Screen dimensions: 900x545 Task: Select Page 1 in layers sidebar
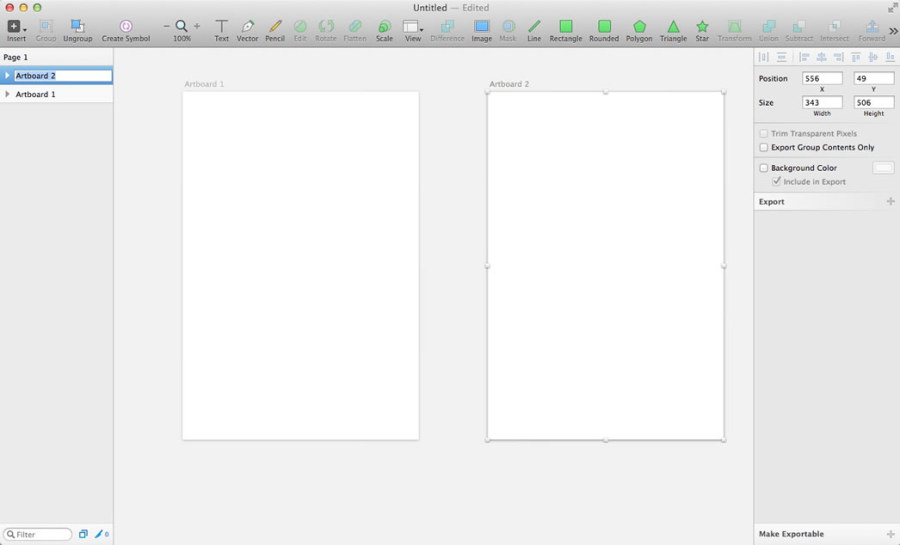(15, 57)
